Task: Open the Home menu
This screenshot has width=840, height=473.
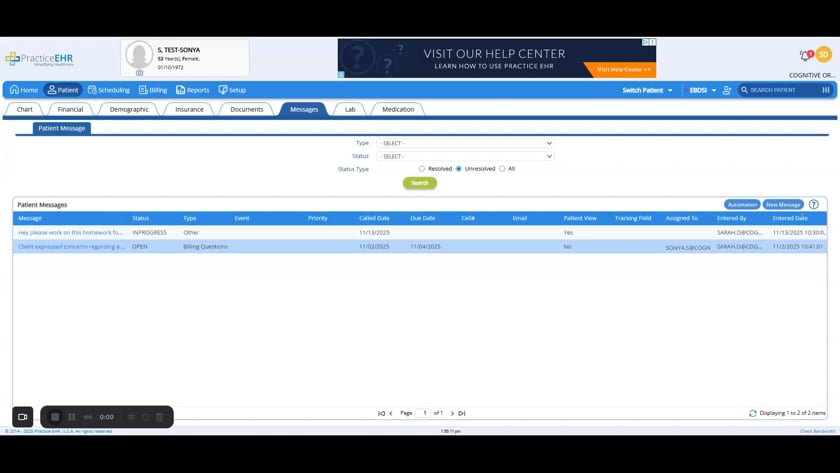Action: 24,90
